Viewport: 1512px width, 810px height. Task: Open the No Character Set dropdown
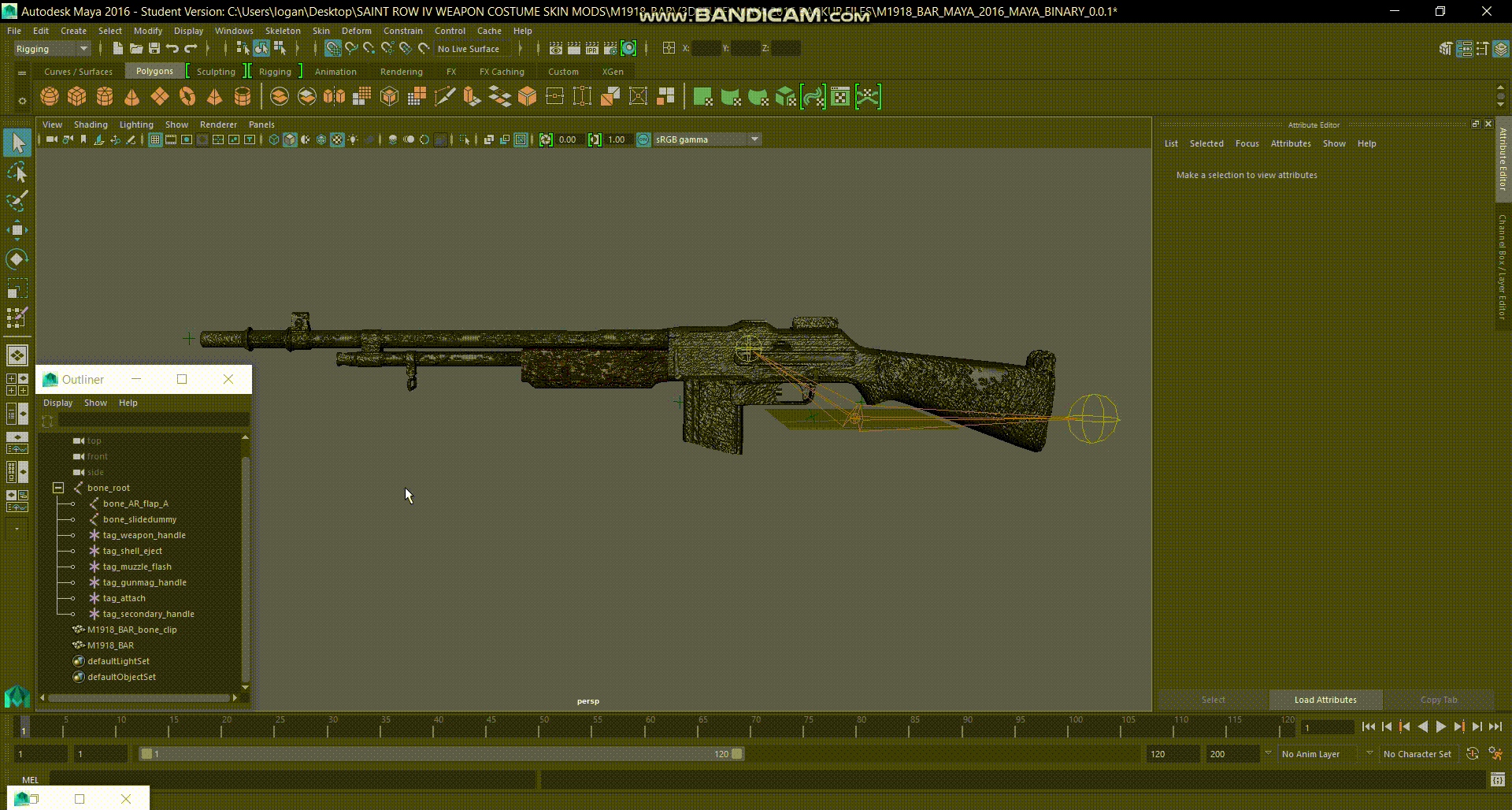1417,754
